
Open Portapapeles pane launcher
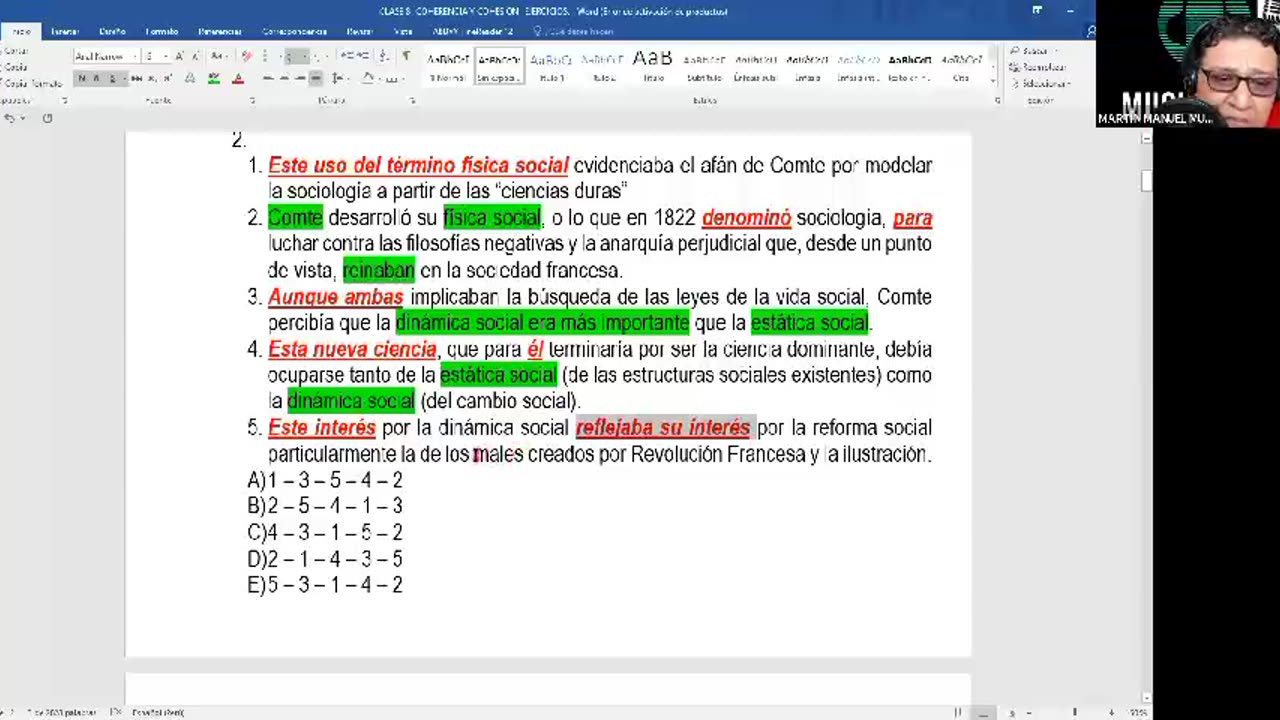[64, 100]
